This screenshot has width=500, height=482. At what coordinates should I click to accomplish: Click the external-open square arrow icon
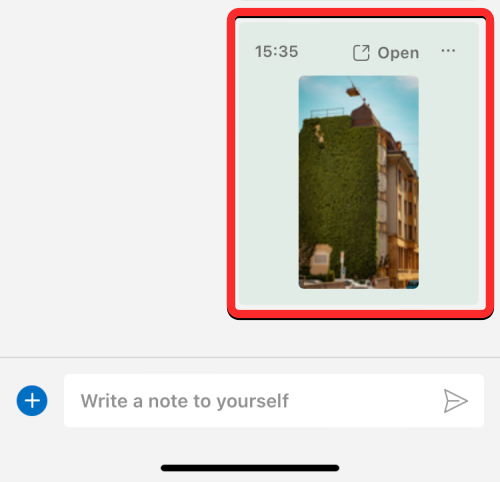coord(361,53)
